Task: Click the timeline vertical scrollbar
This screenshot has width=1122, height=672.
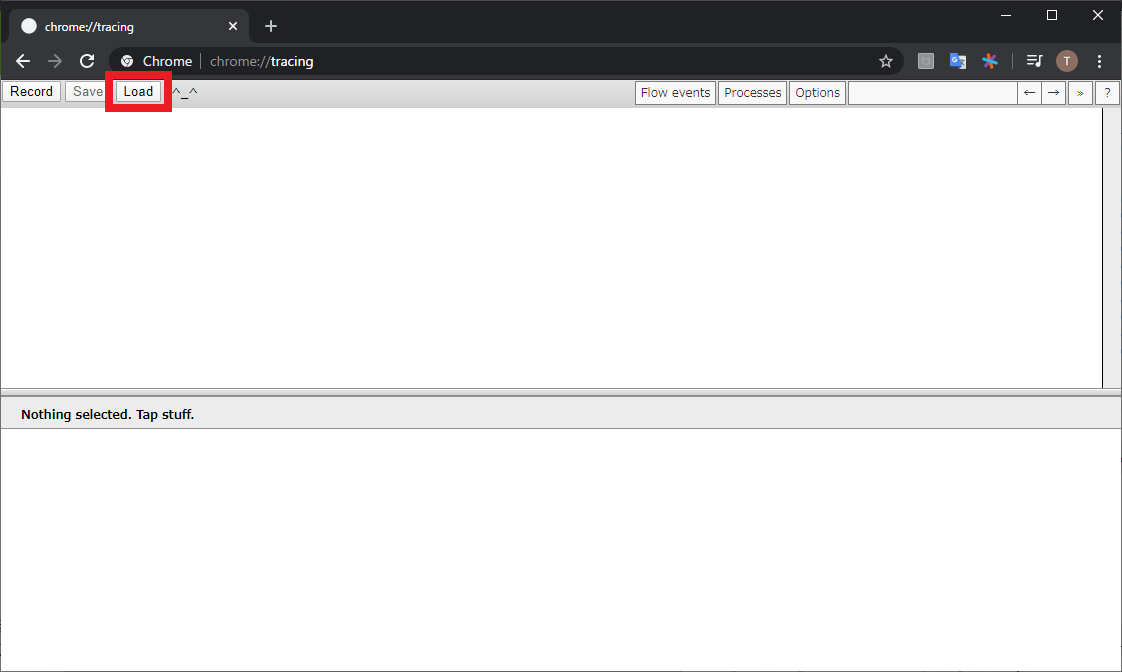Action: [x=1111, y=248]
